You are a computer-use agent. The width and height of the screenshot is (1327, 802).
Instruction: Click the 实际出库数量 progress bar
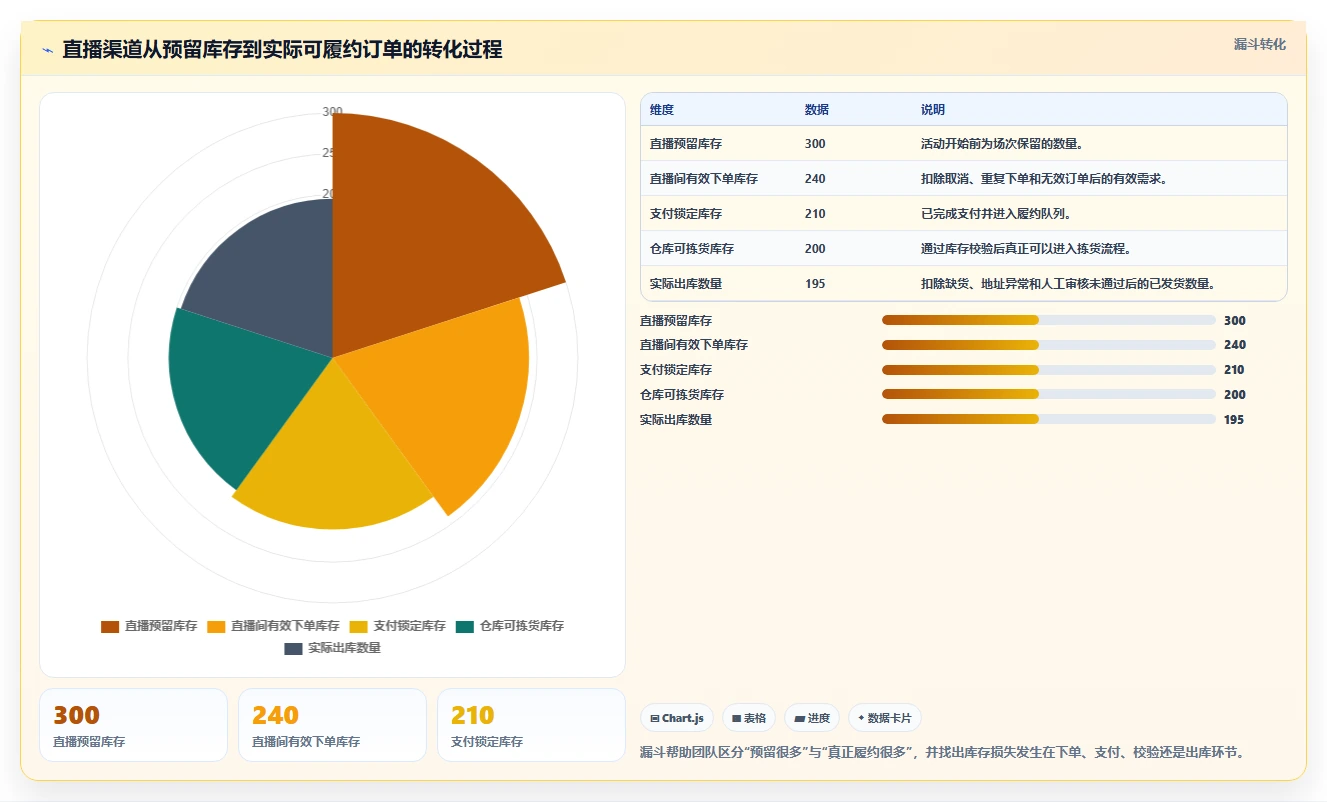1049,419
